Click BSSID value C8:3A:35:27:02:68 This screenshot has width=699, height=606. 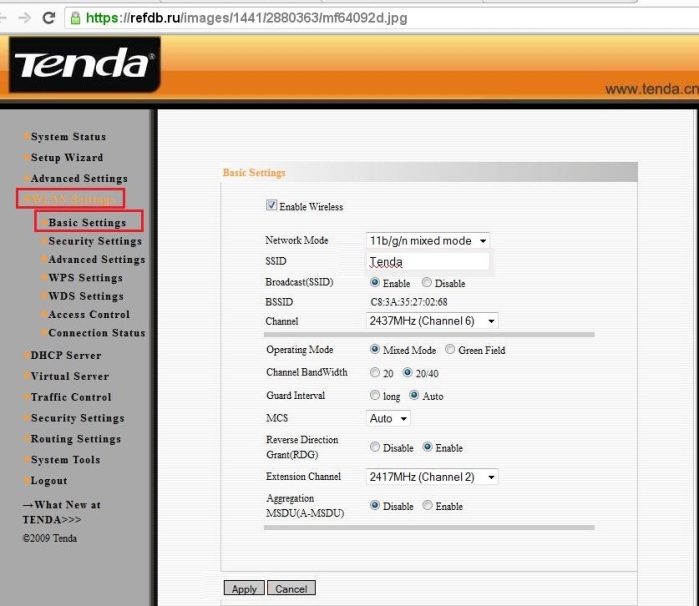[409, 302]
